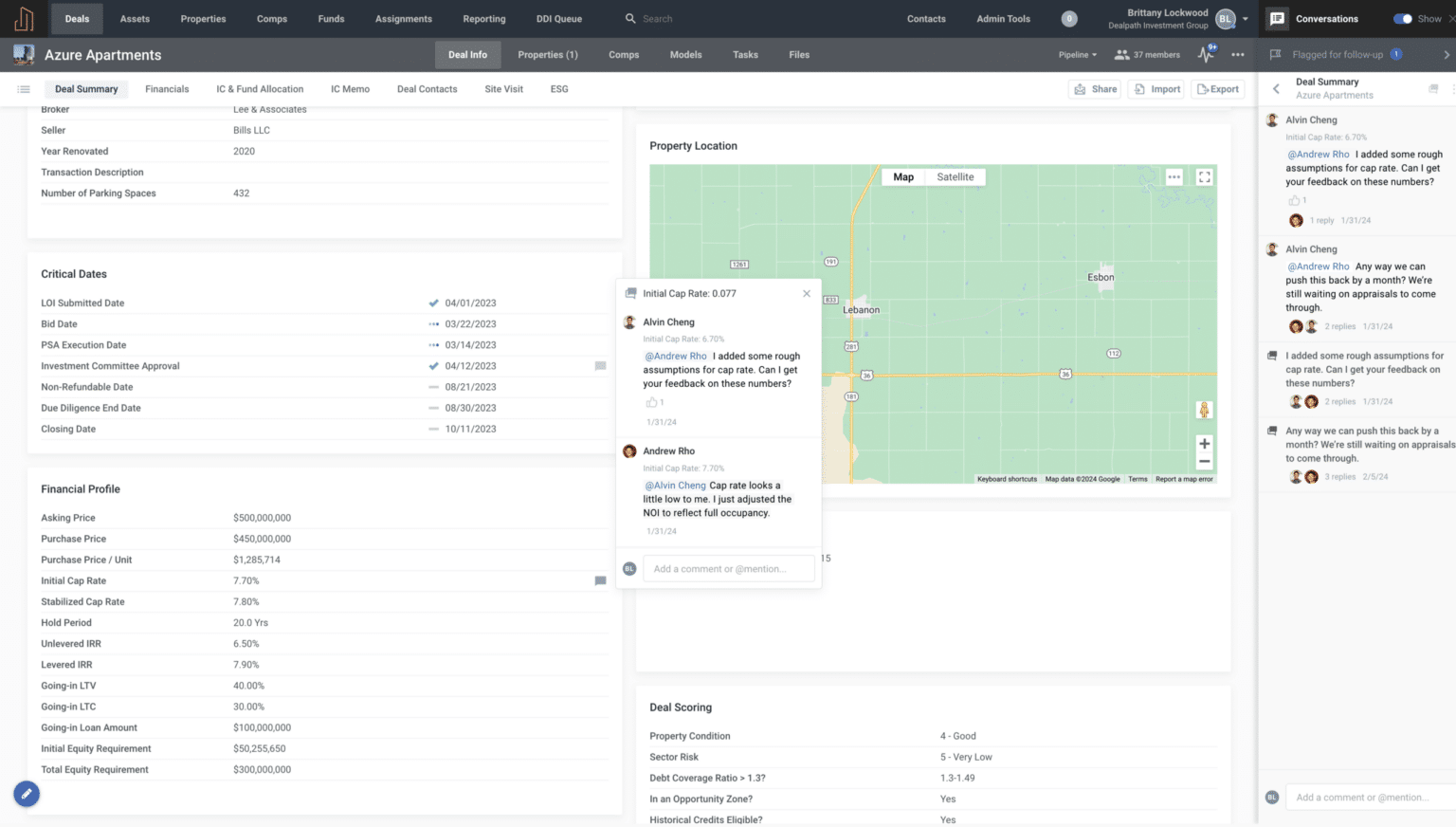Image resolution: width=1456 pixels, height=827 pixels.
Task: Click comment icon next to Initial Cap Rate
Action: tap(600, 580)
